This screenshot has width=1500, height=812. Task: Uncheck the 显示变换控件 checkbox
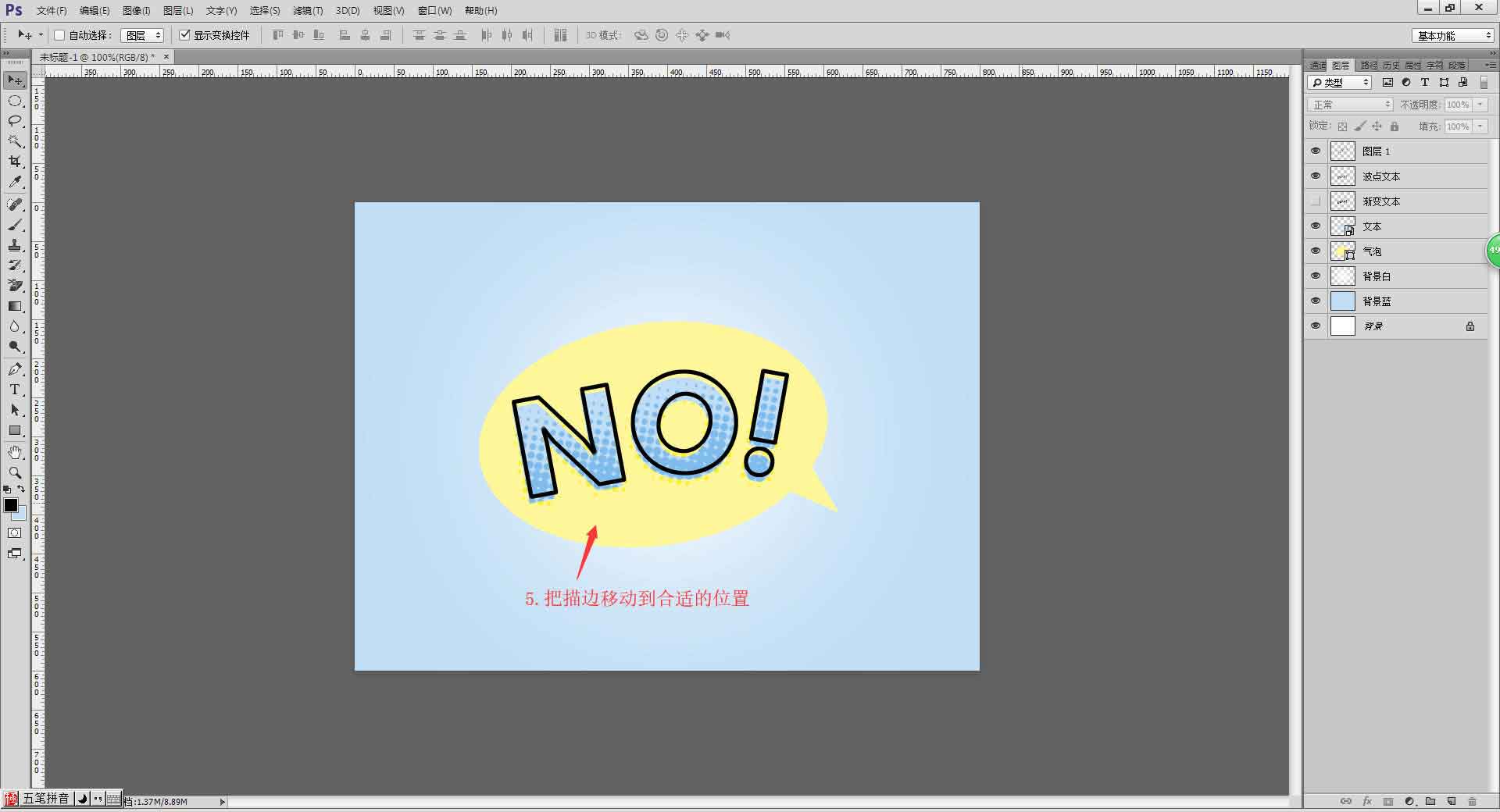pyautogui.click(x=185, y=35)
